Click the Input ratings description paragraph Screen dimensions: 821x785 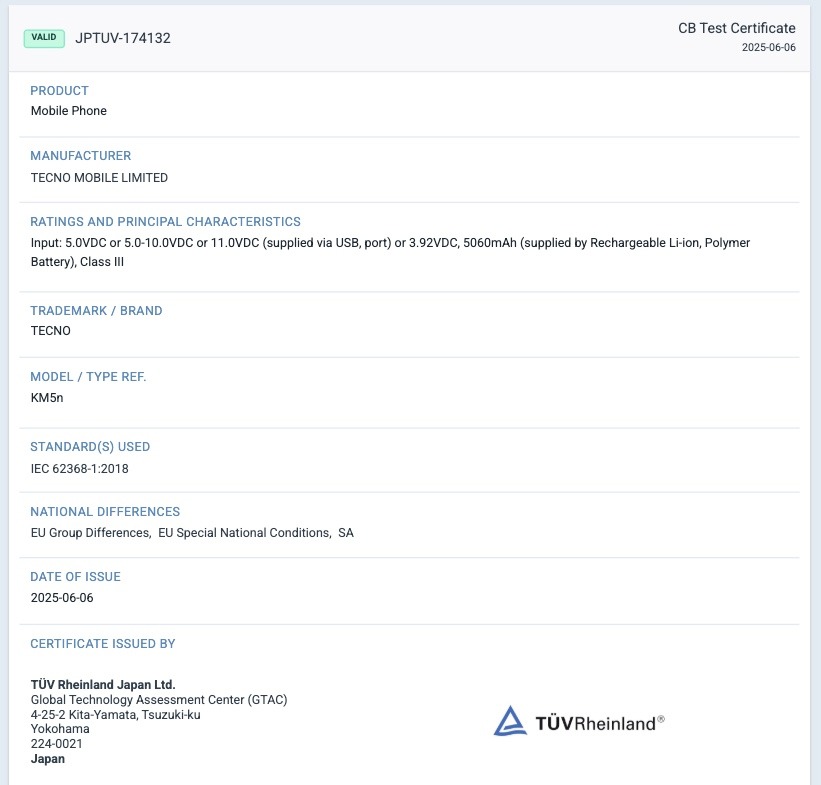(x=390, y=252)
